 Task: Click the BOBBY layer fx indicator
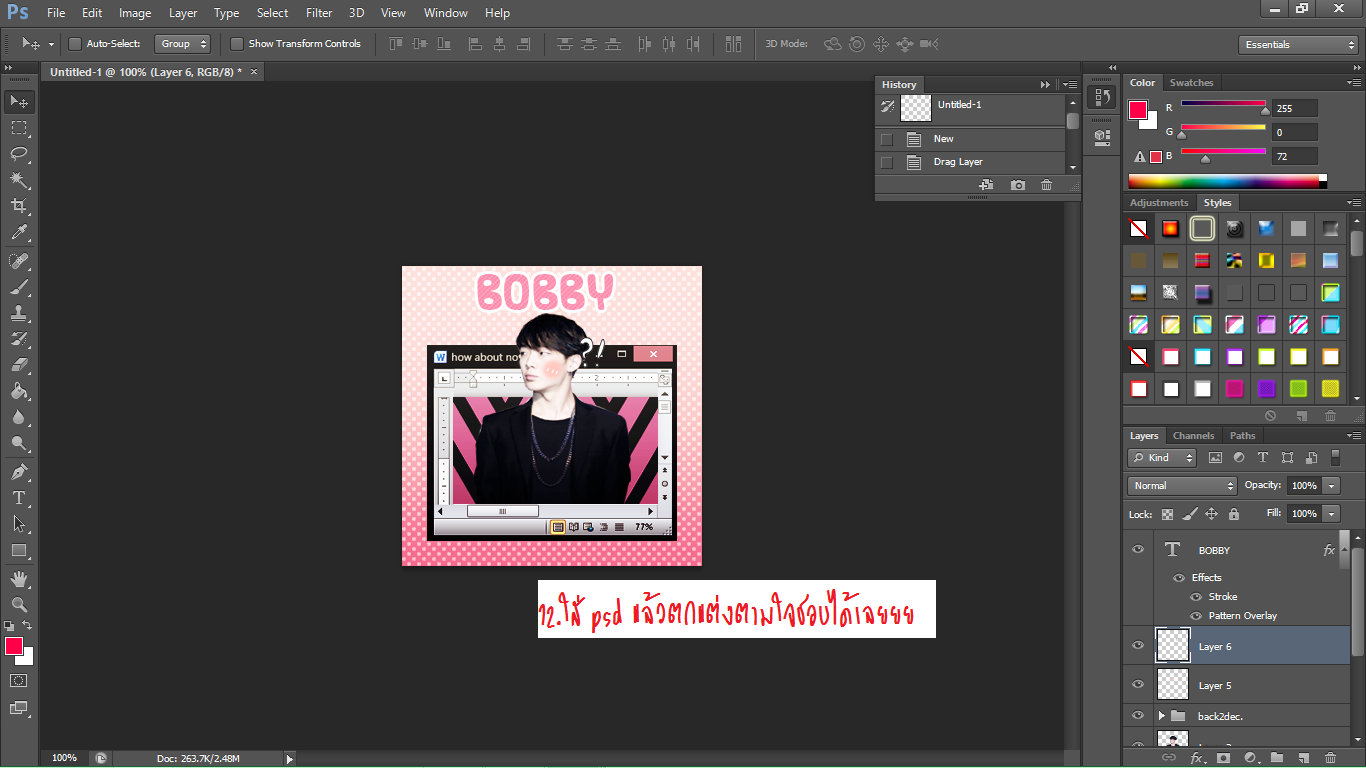[x=1329, y=550]
